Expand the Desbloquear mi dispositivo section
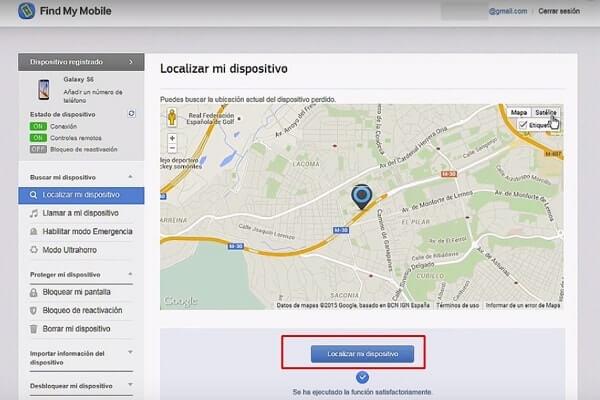600x400 pixels. click(x=130, y=385)
